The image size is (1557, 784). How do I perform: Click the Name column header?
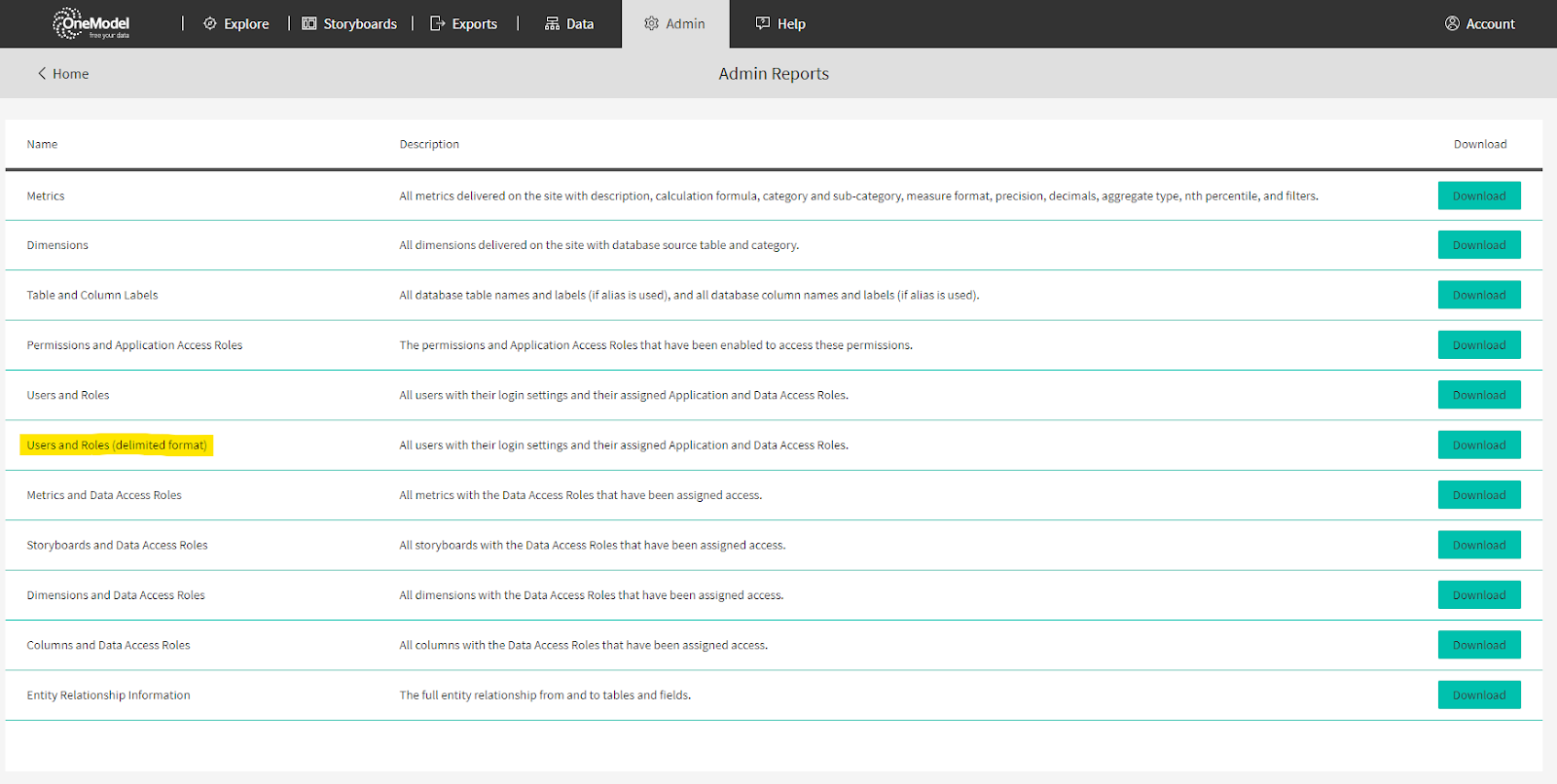tap(42, 144)
